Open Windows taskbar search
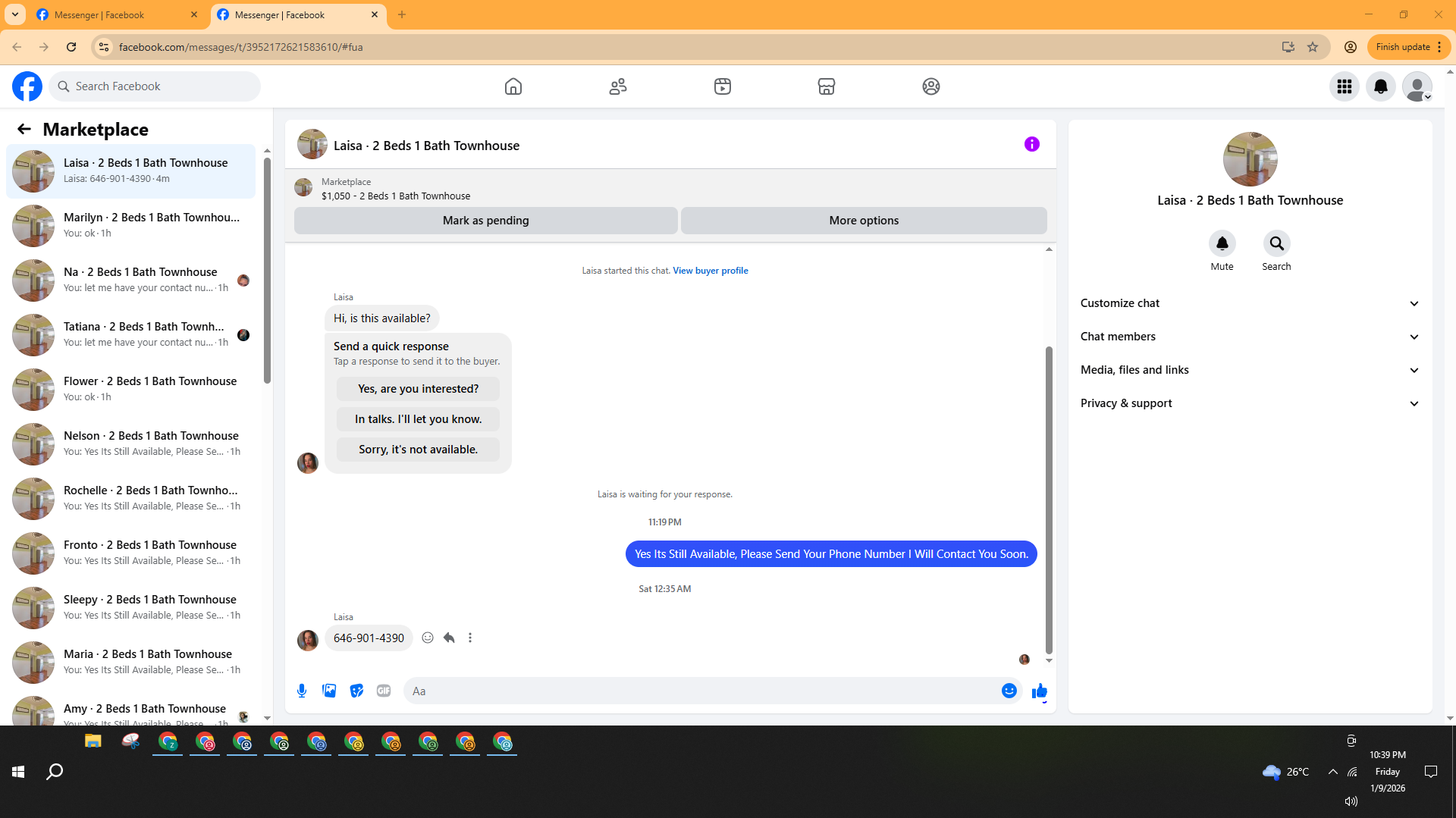This screenshot has height=818, width=1456. tap(55, 772)
